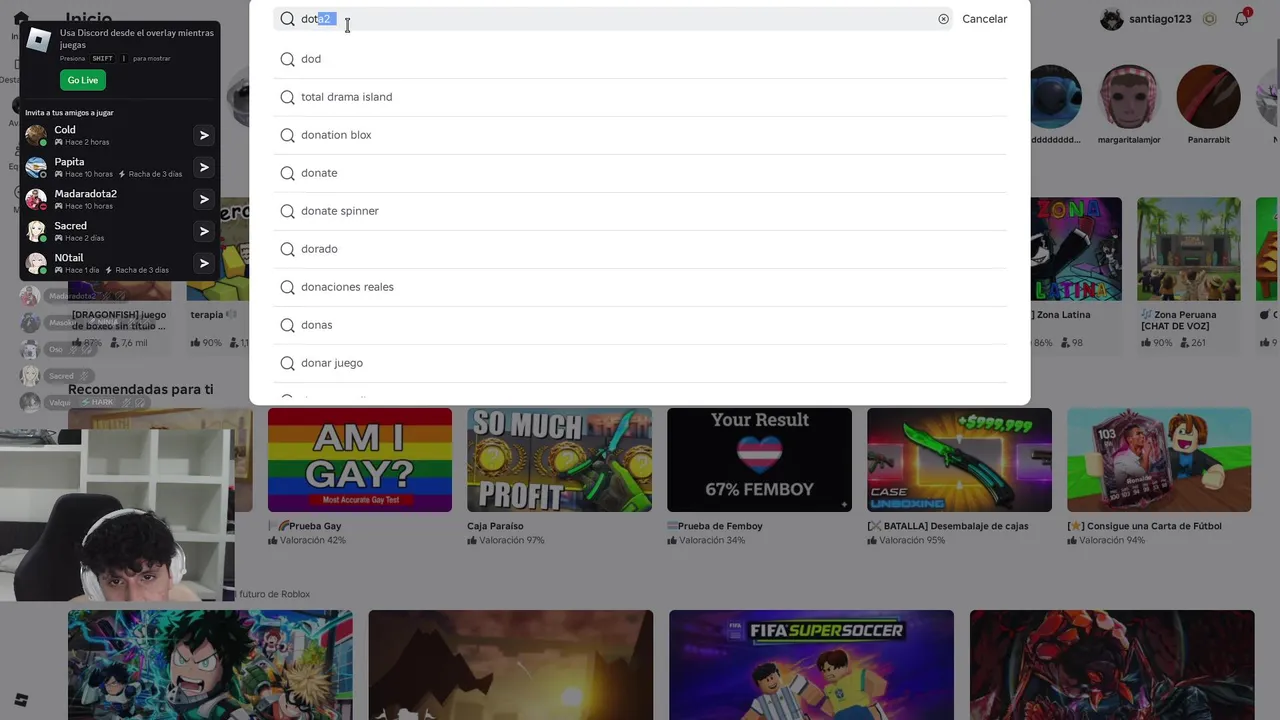Click the 'Prueba Gay' game title
This screenshot has height=720, width=1280.
pos(305,526)
